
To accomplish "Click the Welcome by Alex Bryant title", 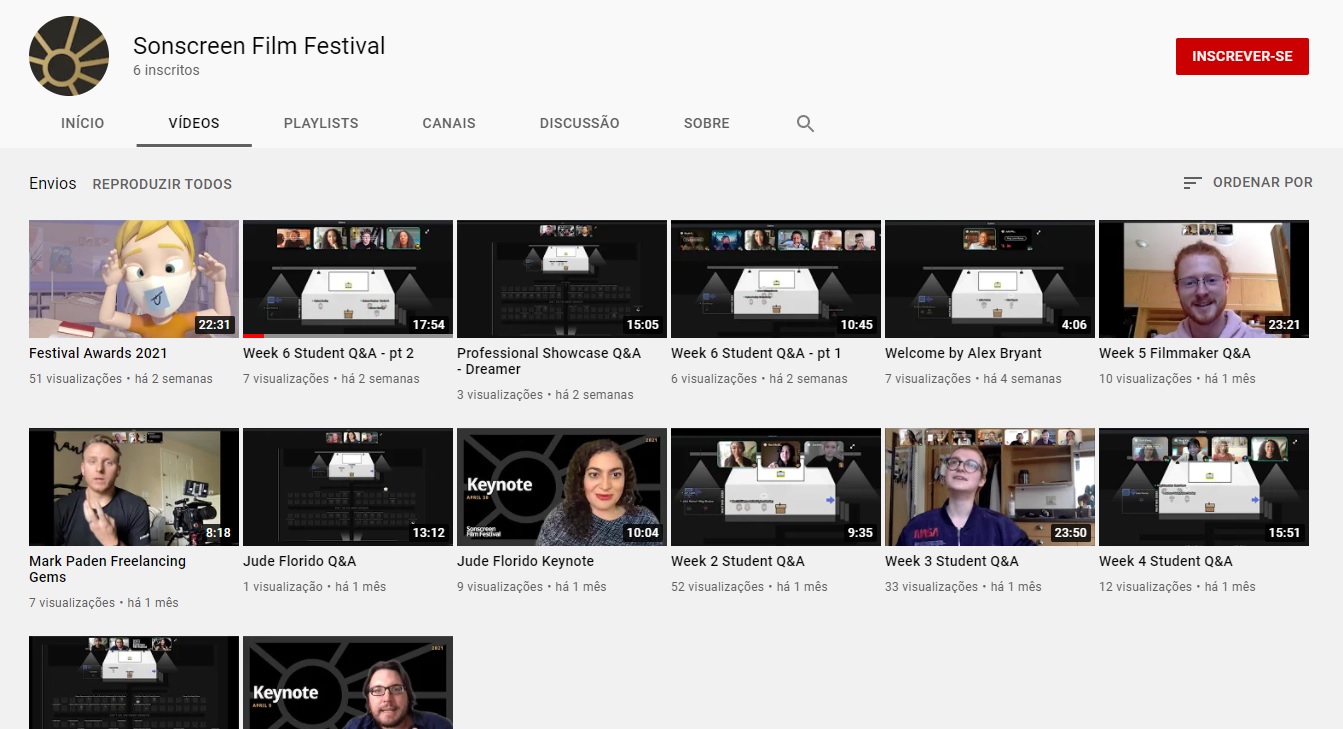I will tap(963, 353).
